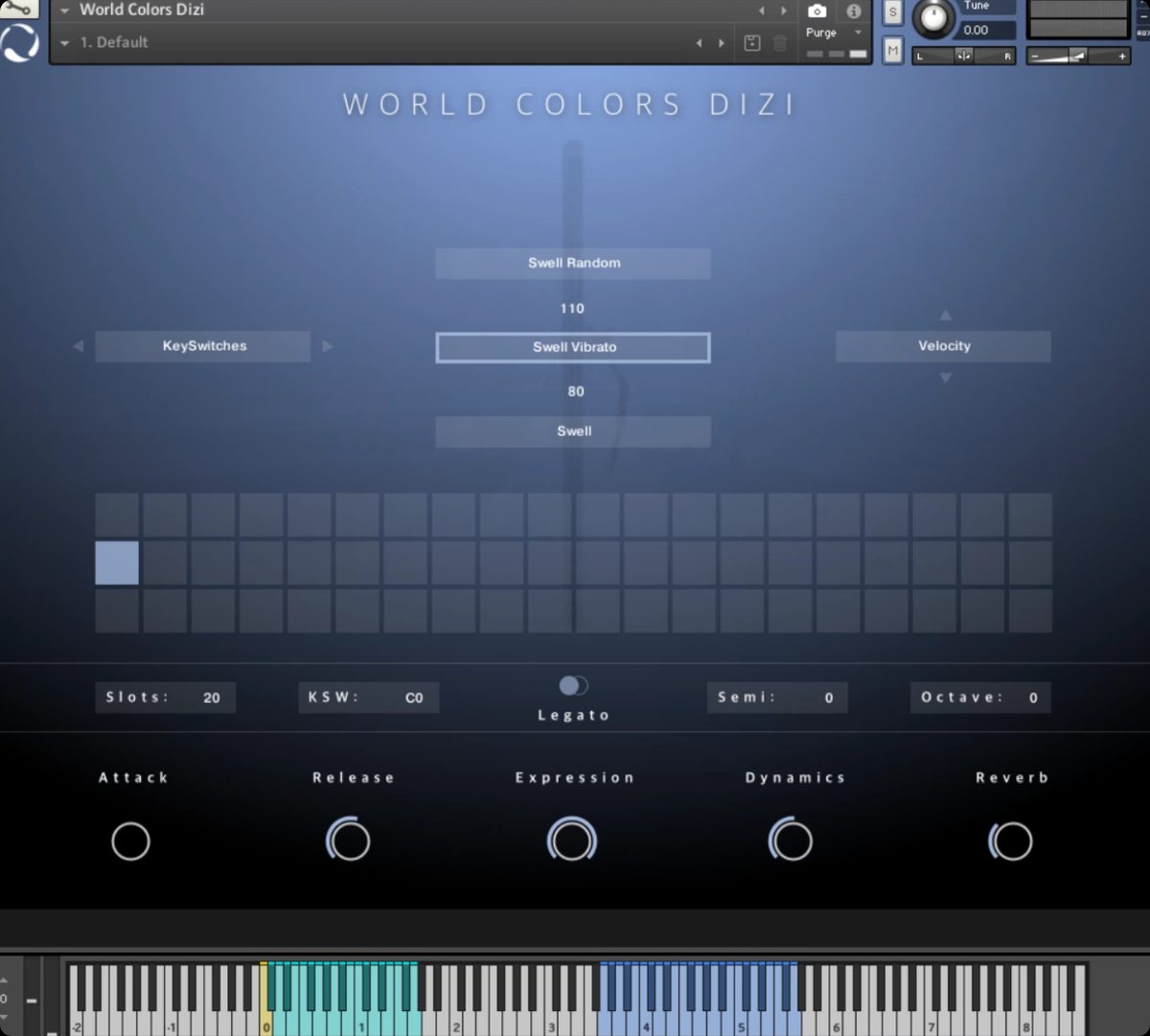Image resolution: width=1150 pixels, height=1036 pixels.
Task: Click the Dynamics knob
Action: point(791,841)
